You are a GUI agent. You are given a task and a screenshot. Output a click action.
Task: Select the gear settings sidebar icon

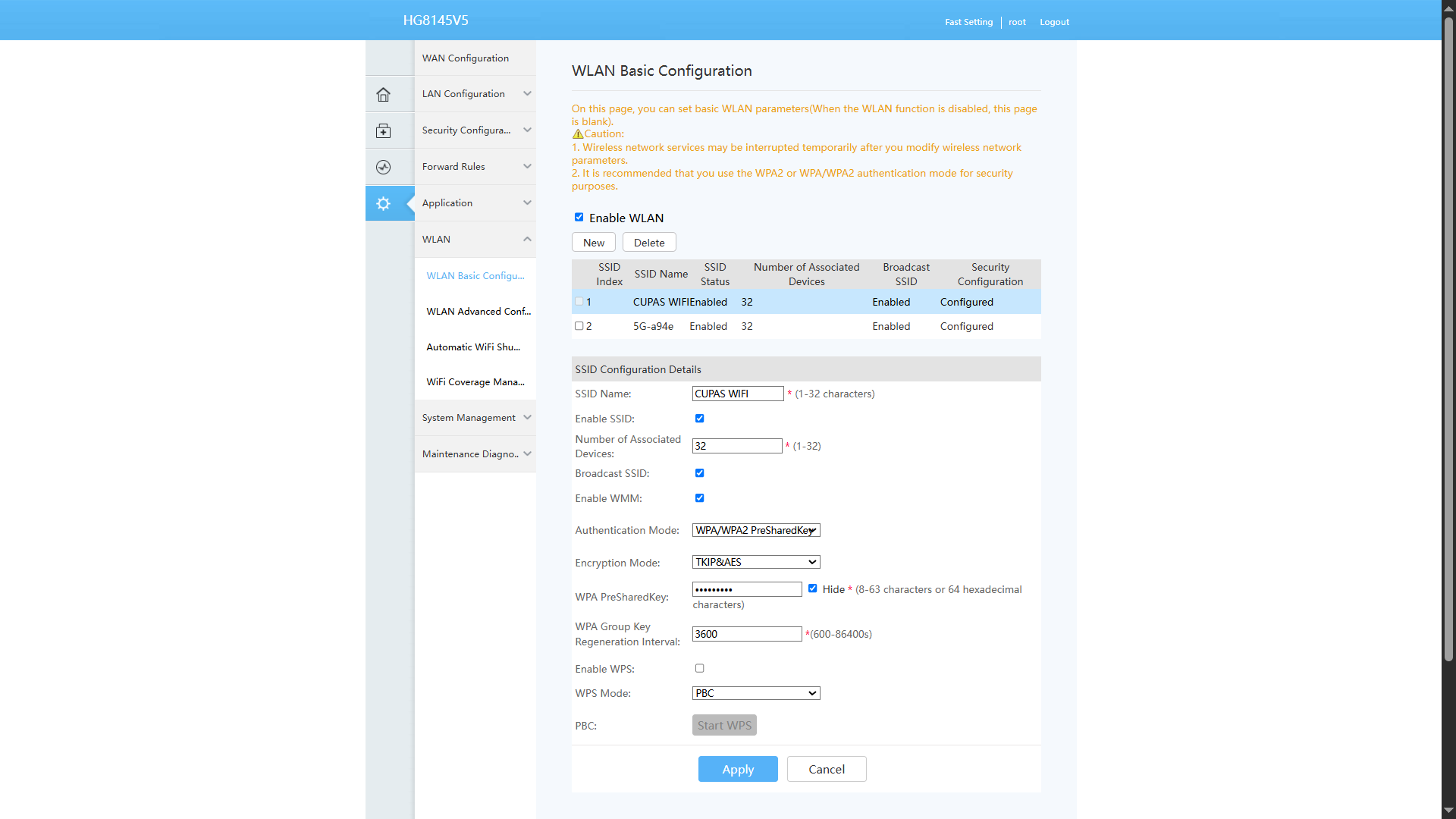click(x=383, y=204)
